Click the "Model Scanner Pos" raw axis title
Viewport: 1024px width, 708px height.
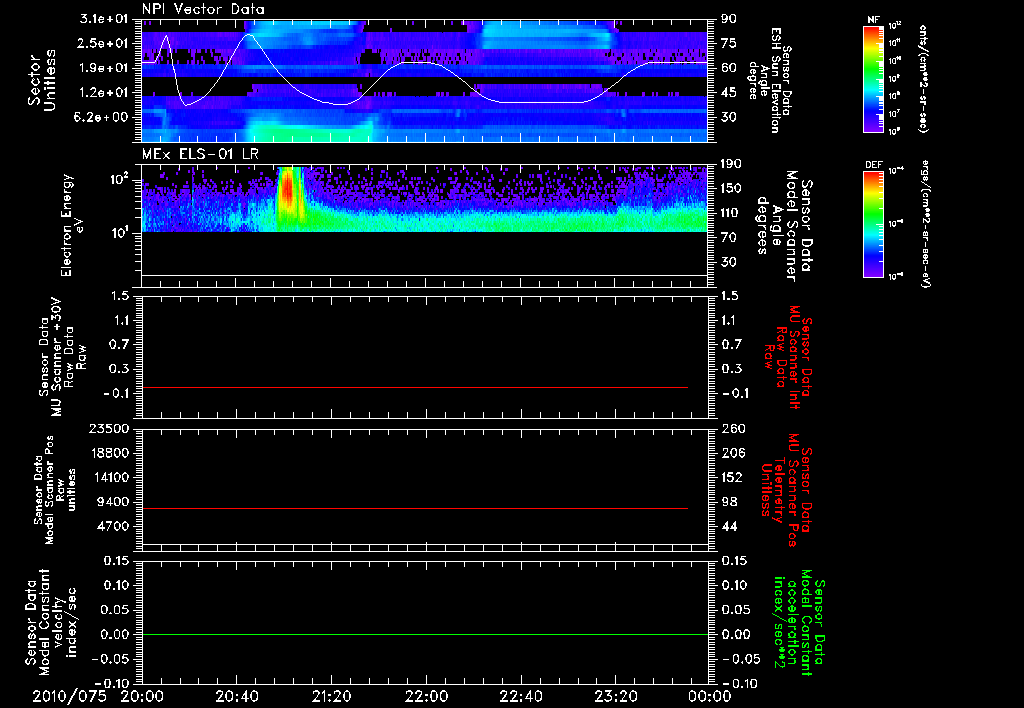point(55,490)
